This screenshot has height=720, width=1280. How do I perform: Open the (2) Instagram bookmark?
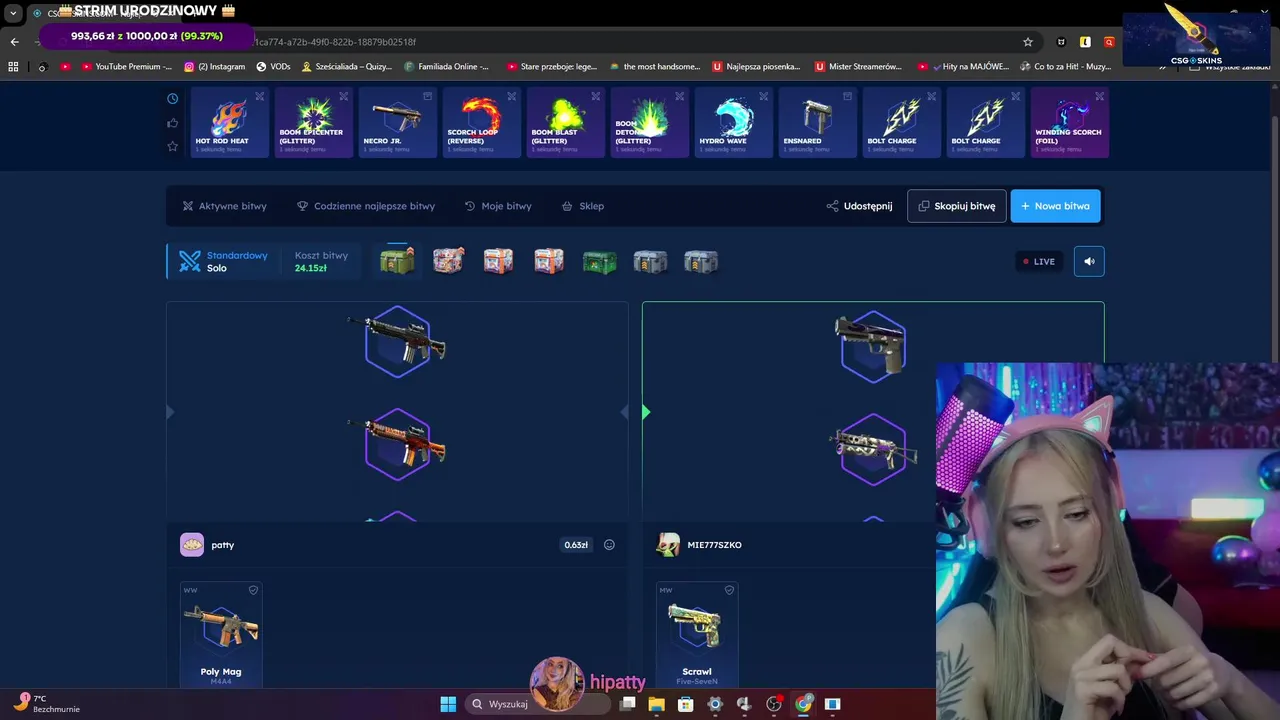[x=215, y=67]
